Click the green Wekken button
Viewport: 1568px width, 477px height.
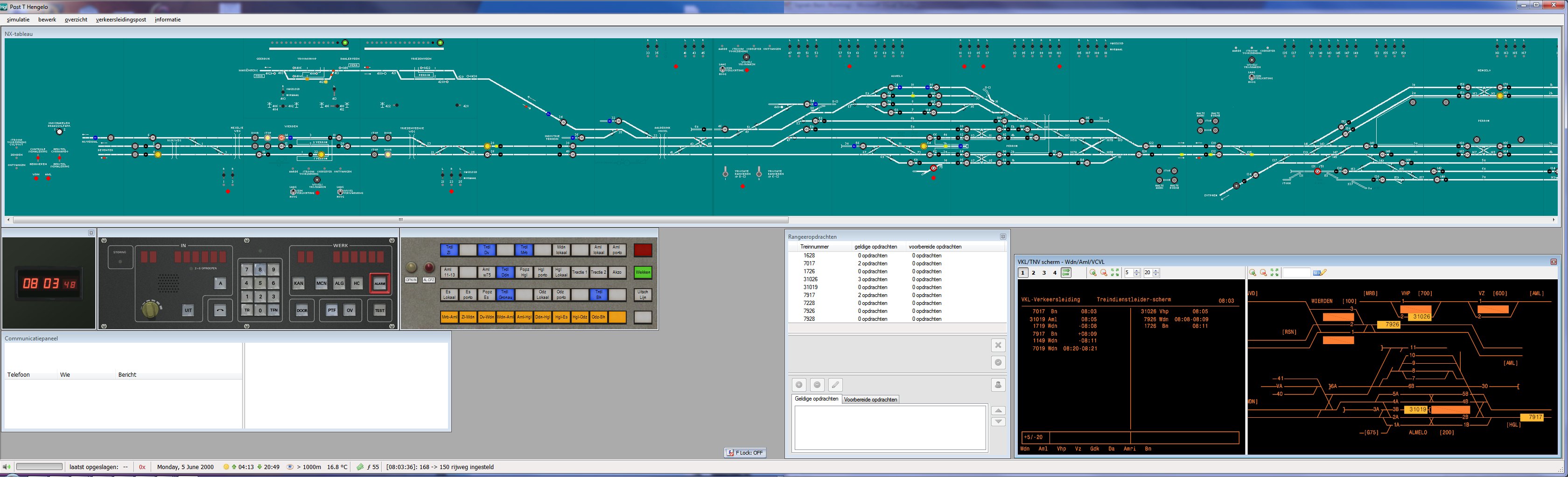pyautogui.click(x=643, y=273)
